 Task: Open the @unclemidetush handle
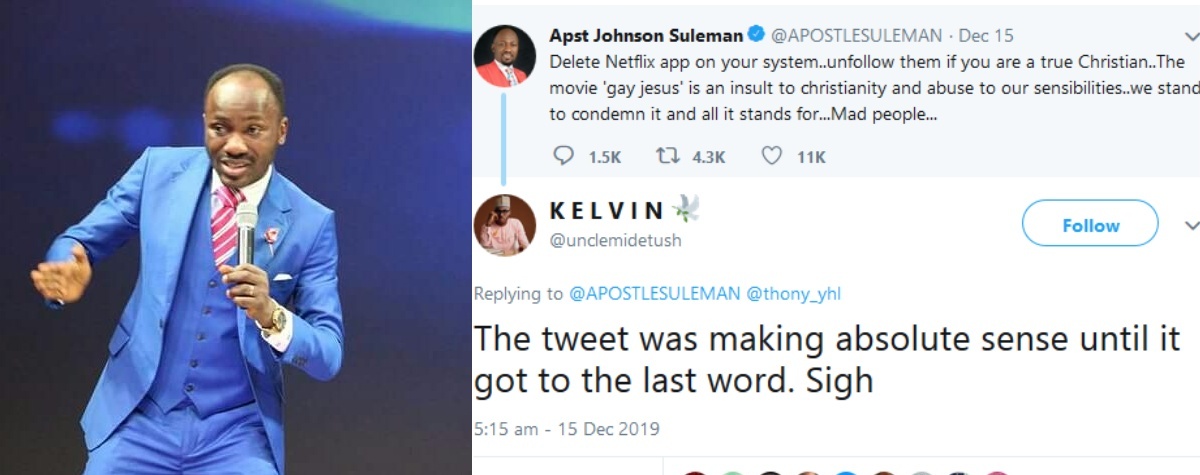[616, 240]
